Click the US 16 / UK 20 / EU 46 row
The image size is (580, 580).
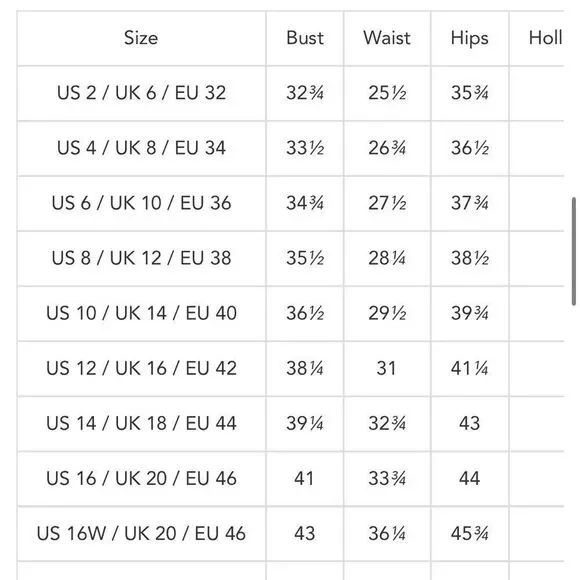coord(290,479)
